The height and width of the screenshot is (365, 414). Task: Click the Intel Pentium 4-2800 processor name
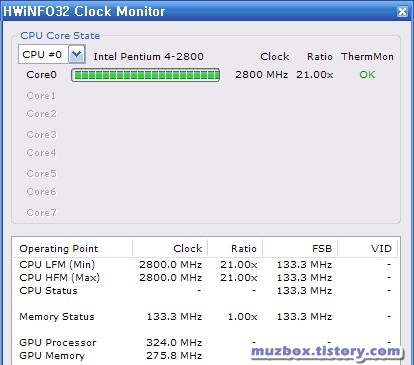149,57
